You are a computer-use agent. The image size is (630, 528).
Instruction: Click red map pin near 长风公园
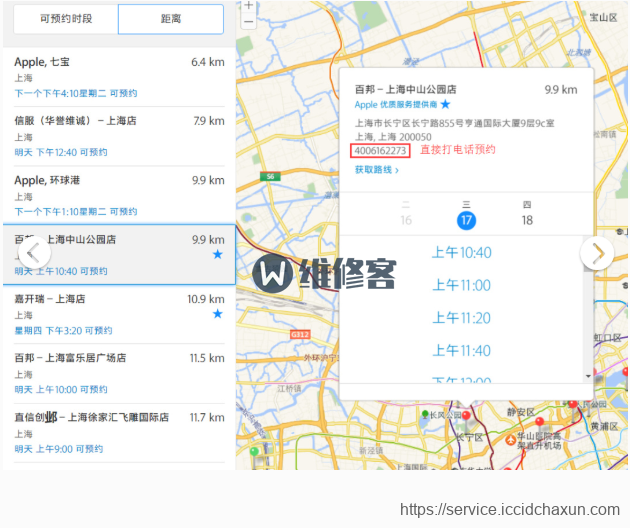(x=466, y=416)
